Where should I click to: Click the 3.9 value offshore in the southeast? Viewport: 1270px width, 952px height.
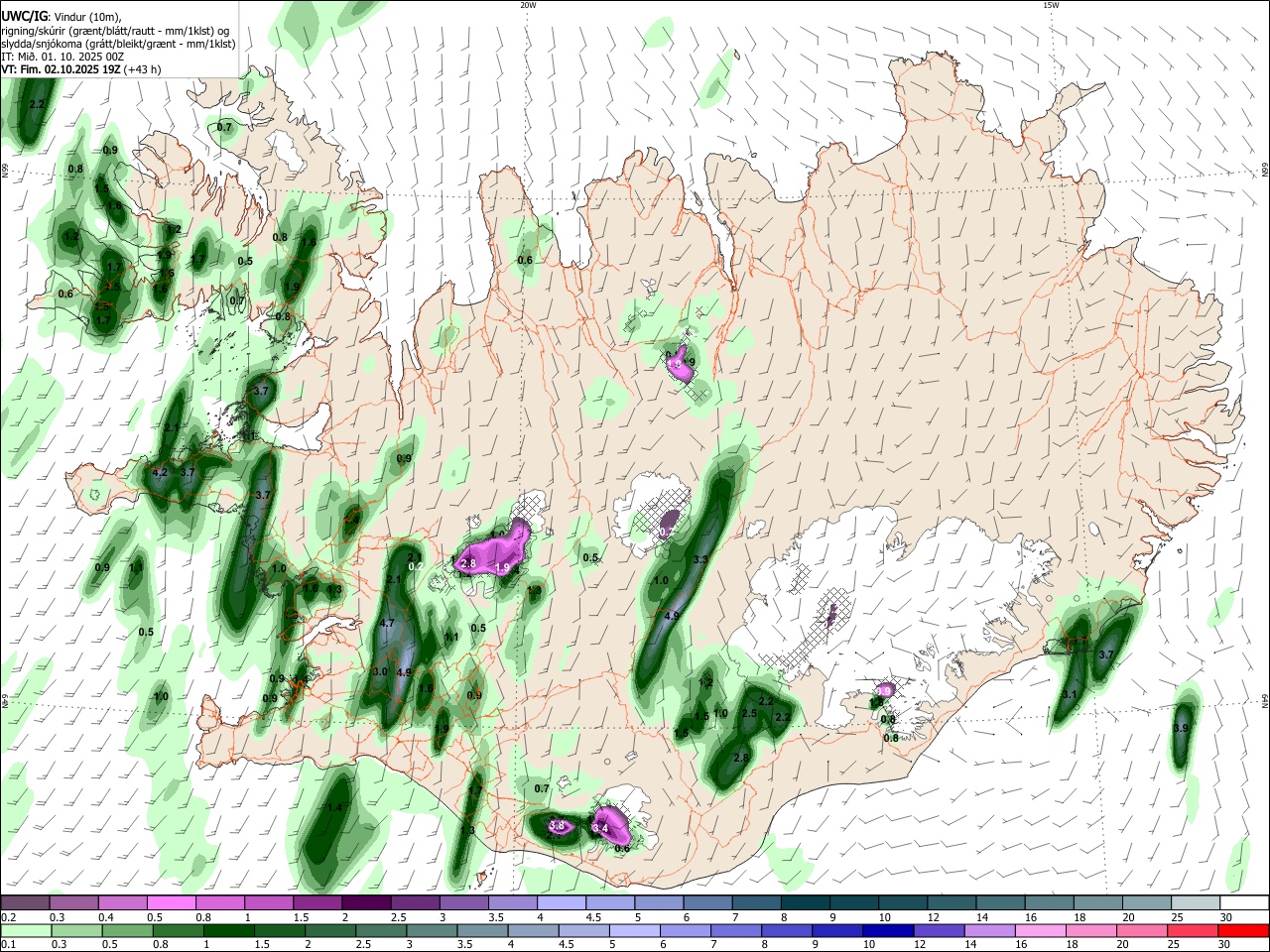click(x=1181, y=729)
